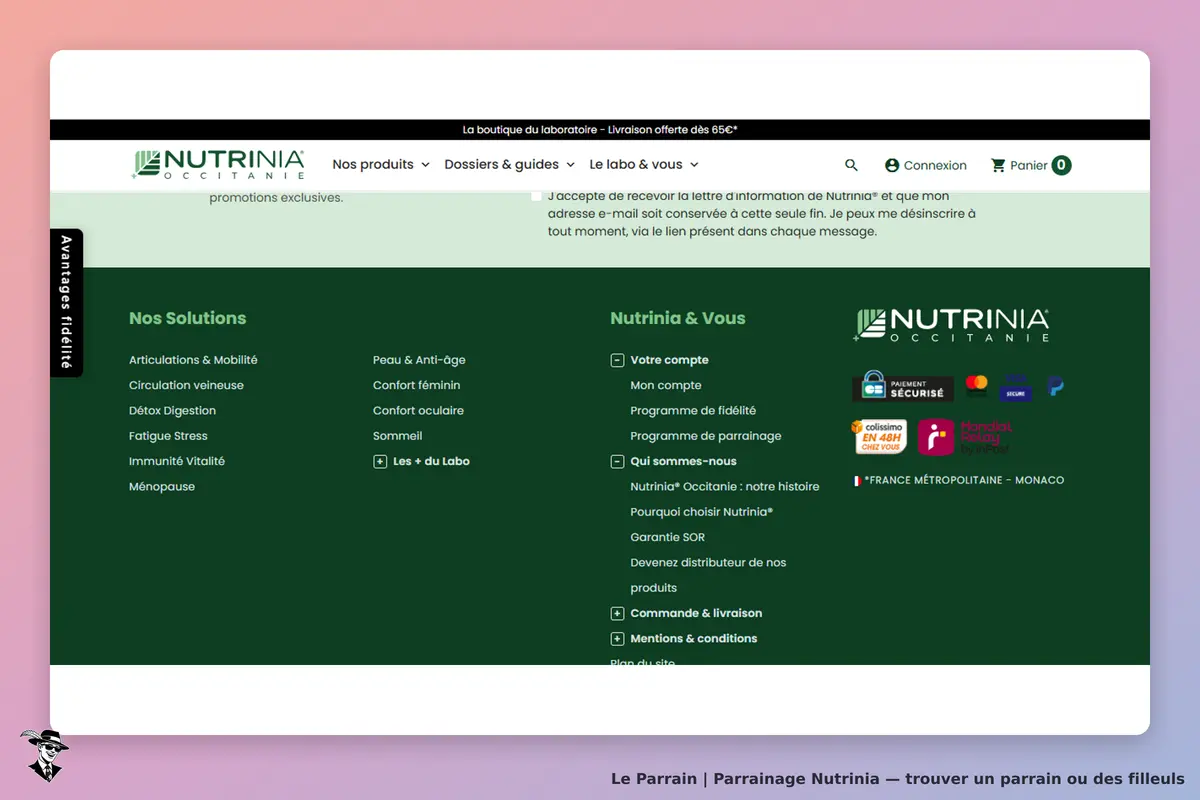Click the Nos Solutions heading

[187, 318]
